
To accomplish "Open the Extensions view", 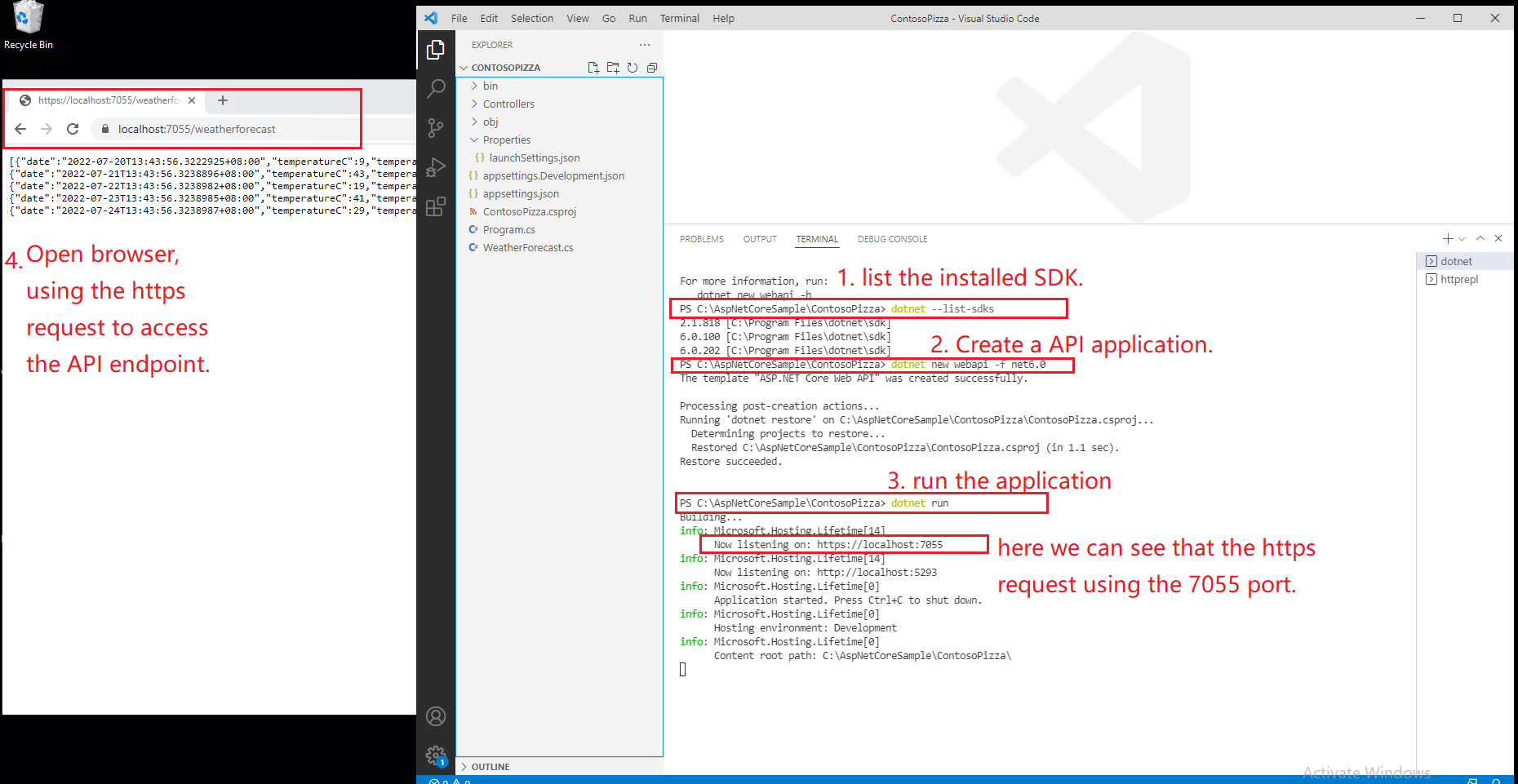I will coord(436,206).
